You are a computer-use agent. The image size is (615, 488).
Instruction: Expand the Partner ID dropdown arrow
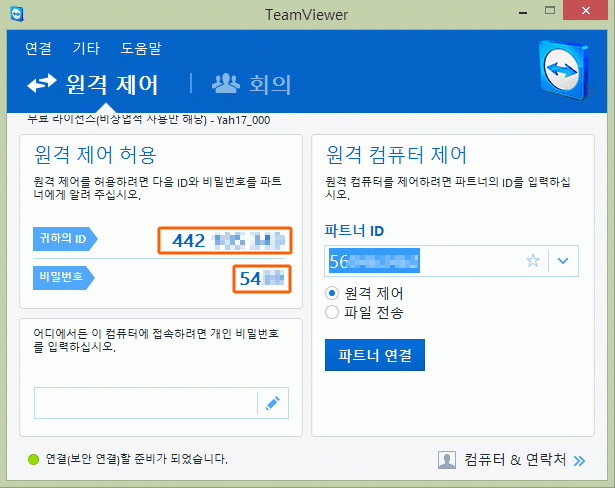[563, 261]
